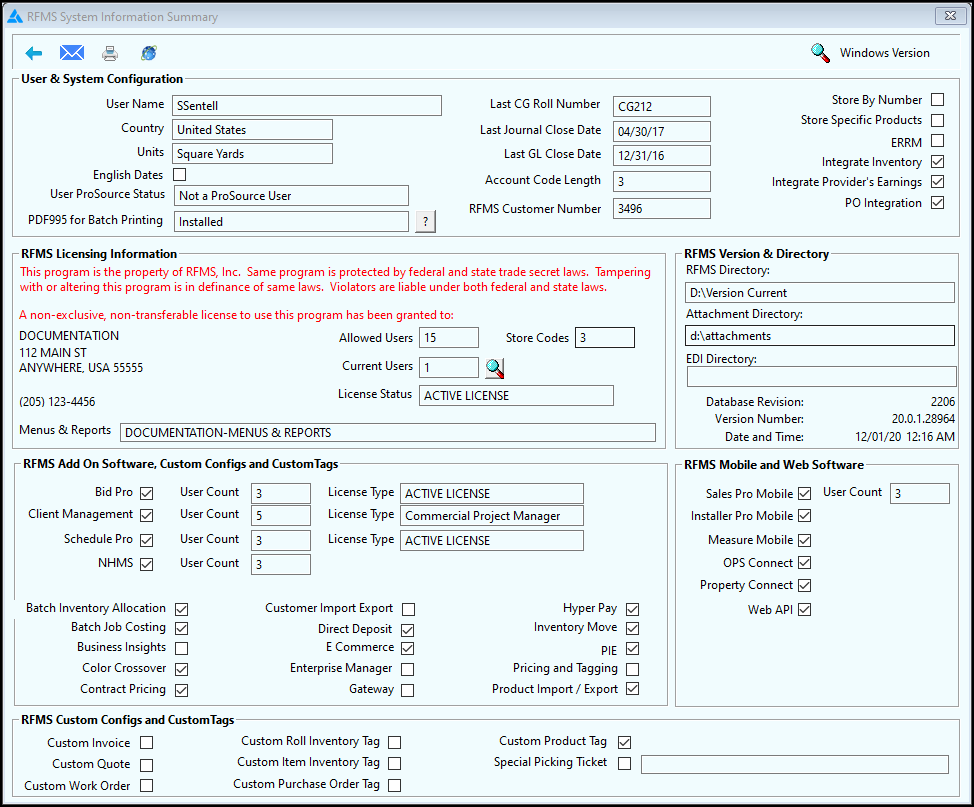Click the email envelope icon
Image resolution: width=974 pixels, height=807 pixels.
72,53
